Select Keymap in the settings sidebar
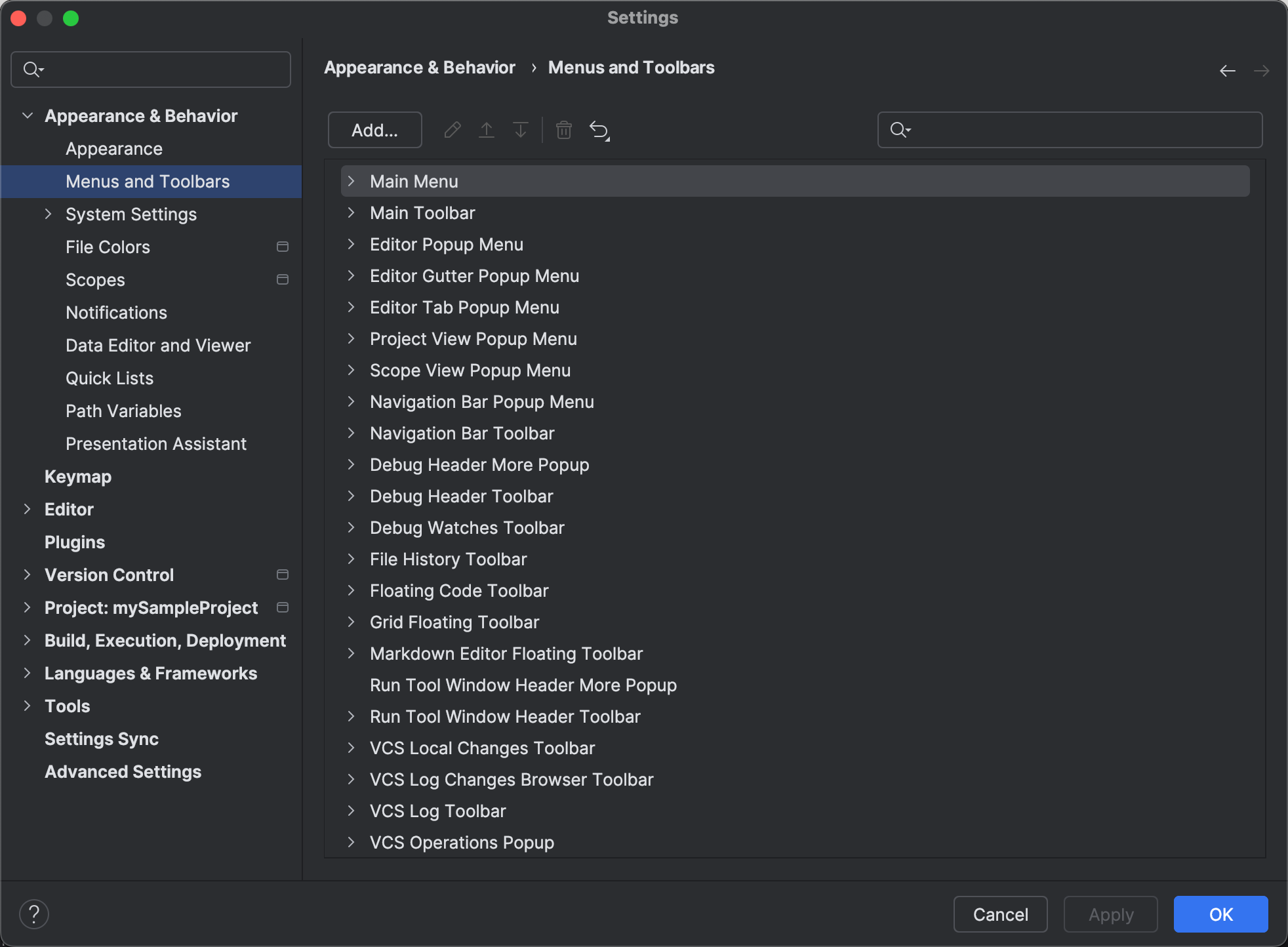 [x=77, y=476]
